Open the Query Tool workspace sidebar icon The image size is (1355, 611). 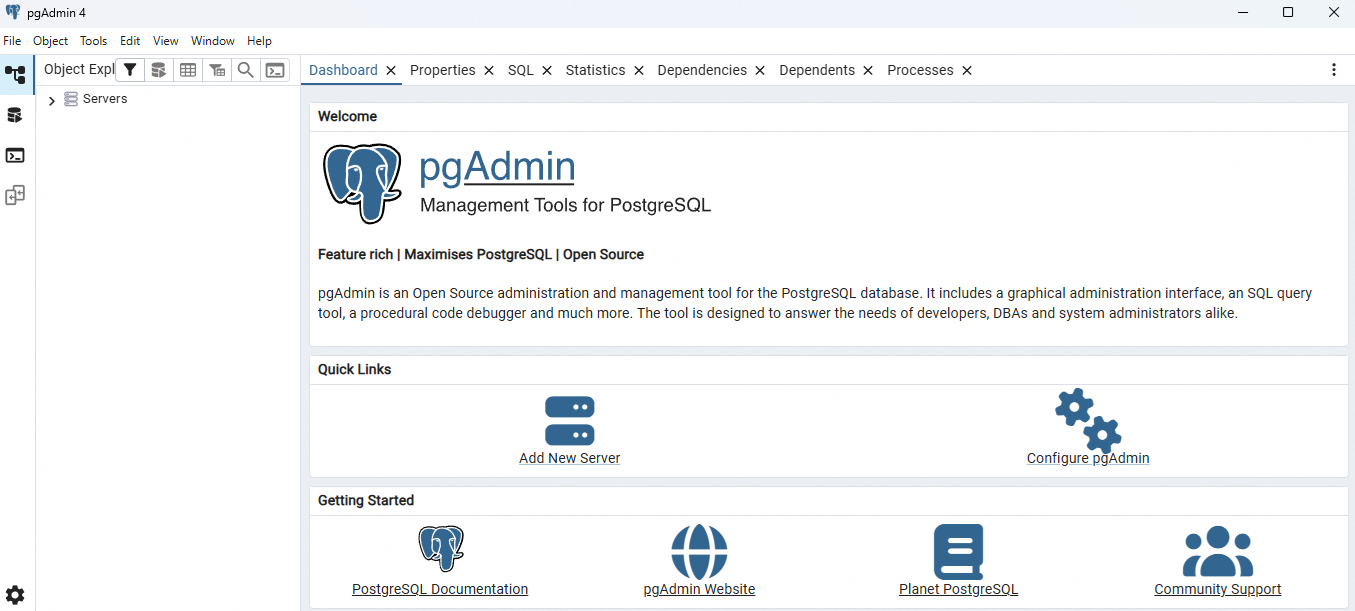point(15,114)
